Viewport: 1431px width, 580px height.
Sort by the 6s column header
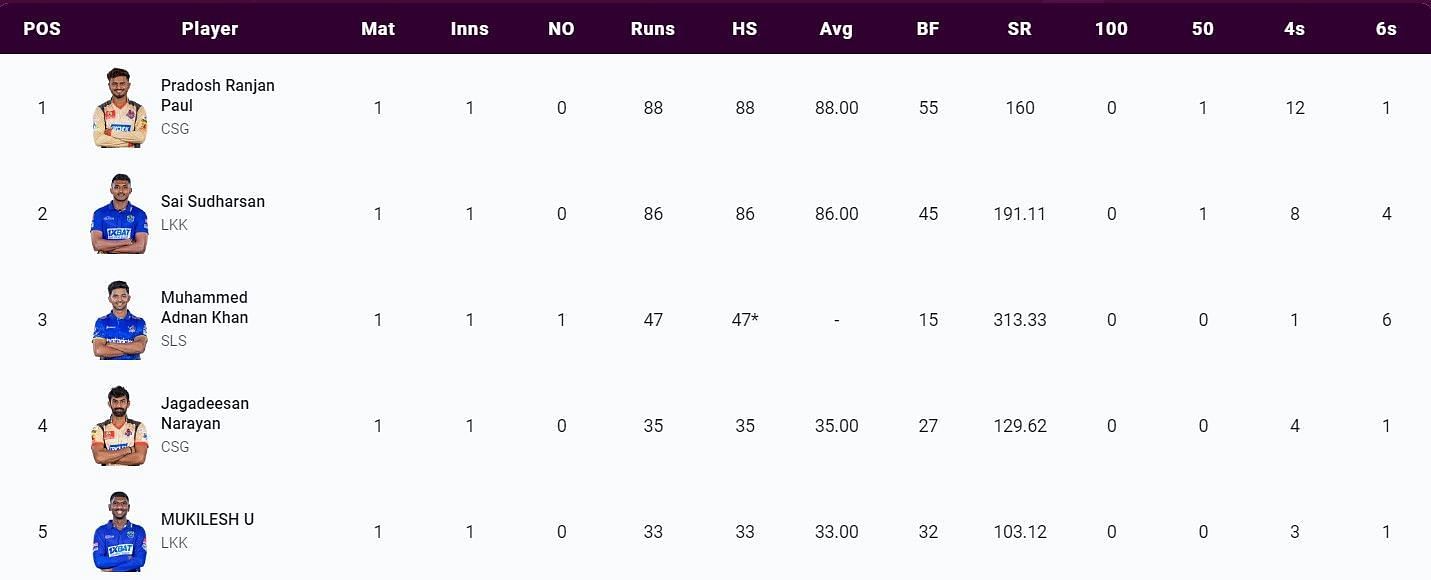pos(1386,29)
